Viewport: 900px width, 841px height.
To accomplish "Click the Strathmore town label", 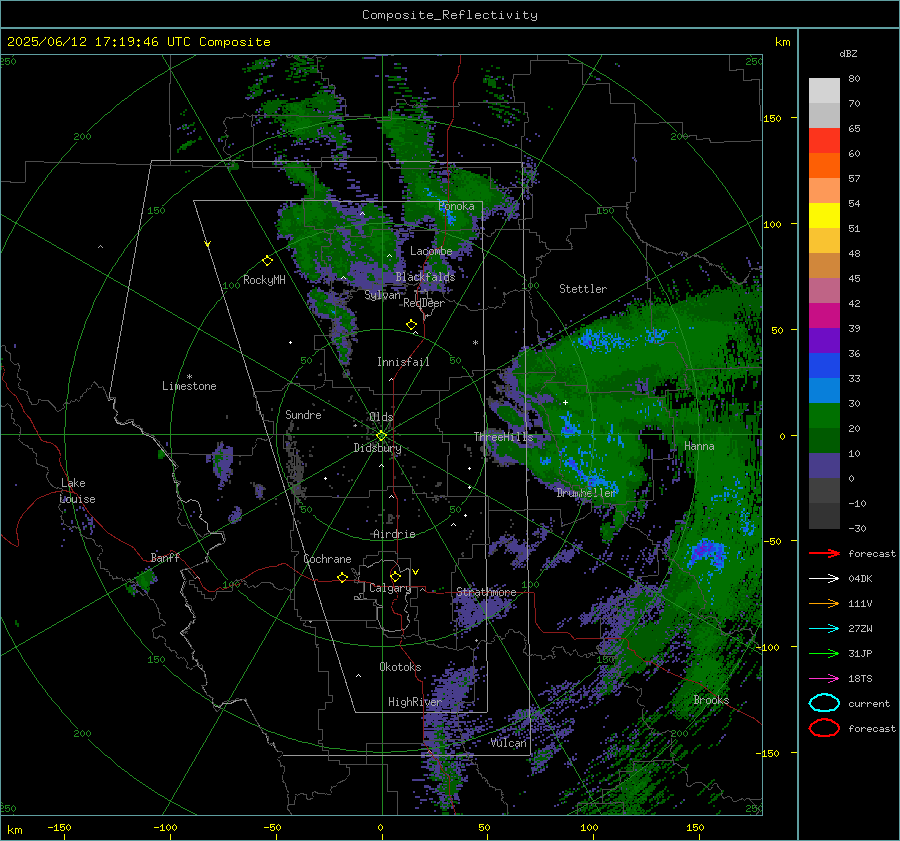I will point(486,592).
